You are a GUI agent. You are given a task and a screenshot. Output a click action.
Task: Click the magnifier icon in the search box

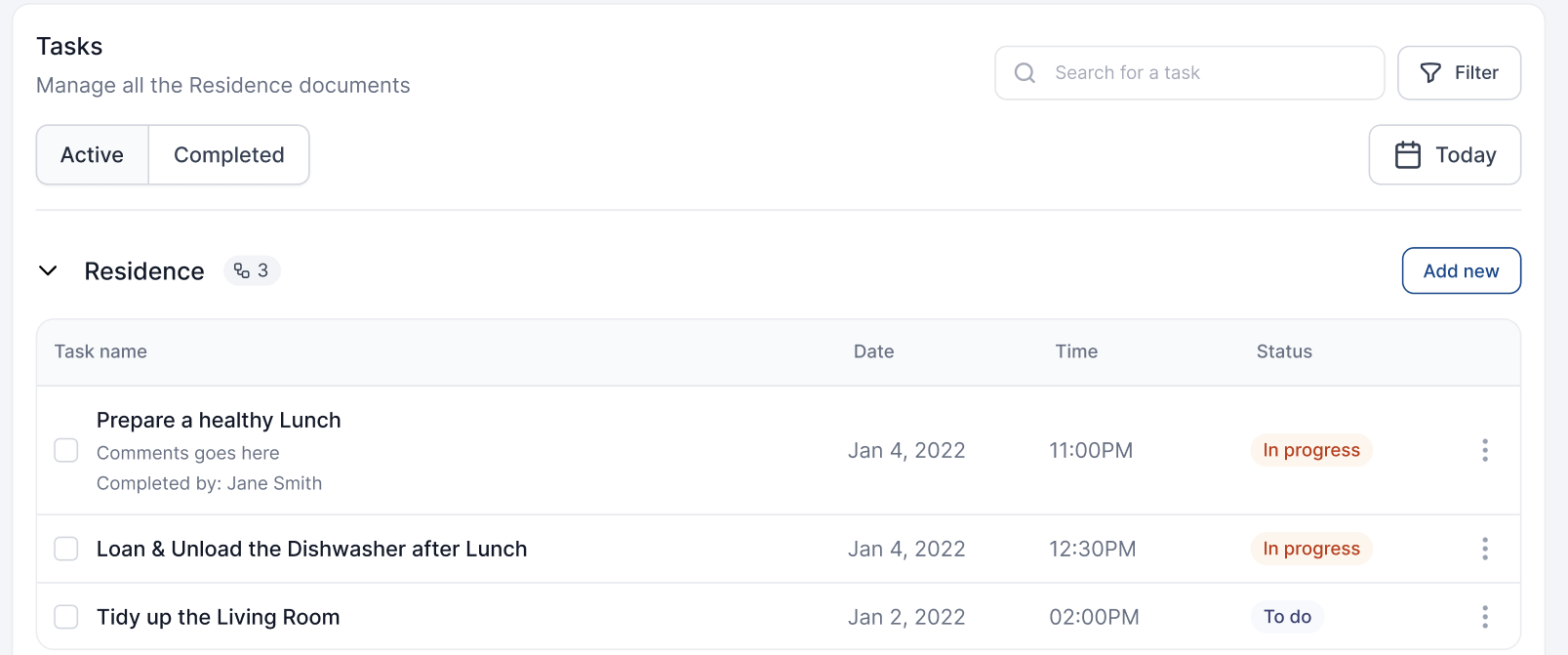(x=1025, y=73)
